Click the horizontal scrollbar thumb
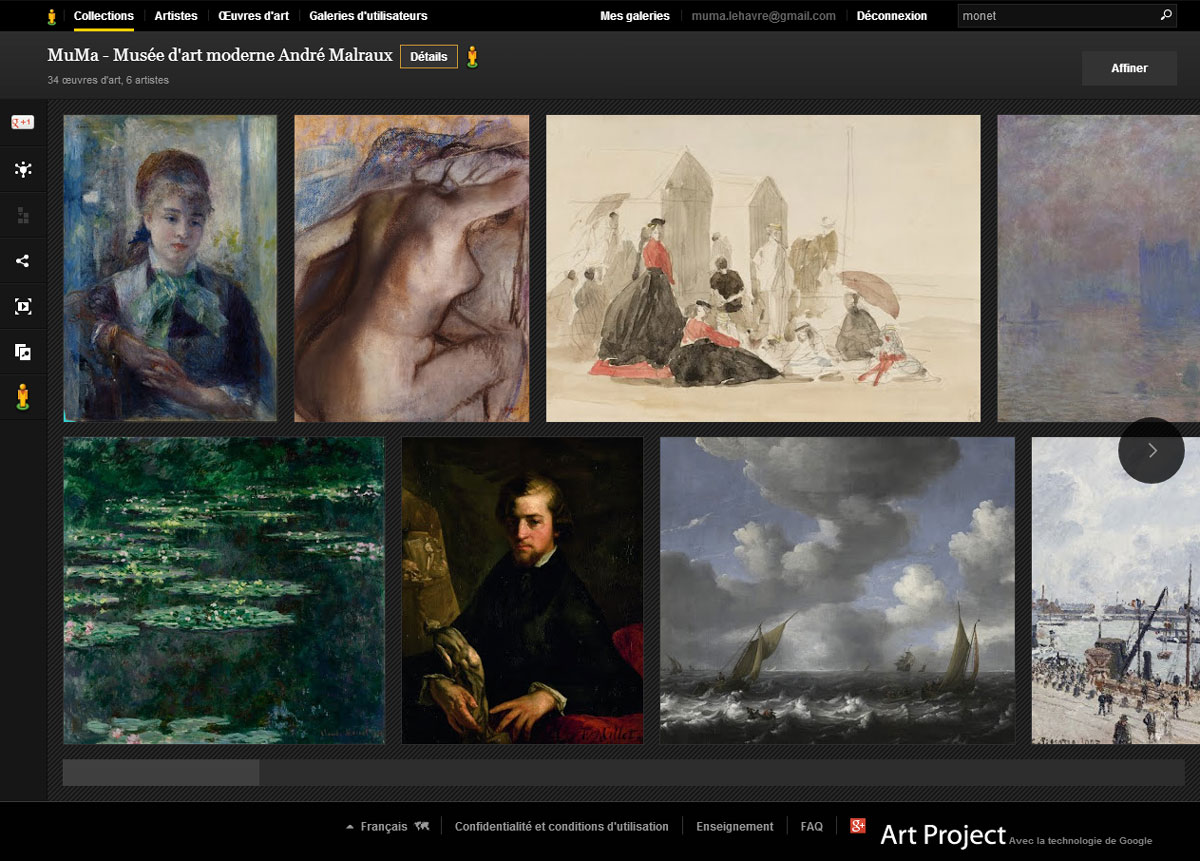Viewport: 1200px width, 861px height. pyautogui.click(x=161, y=772)
